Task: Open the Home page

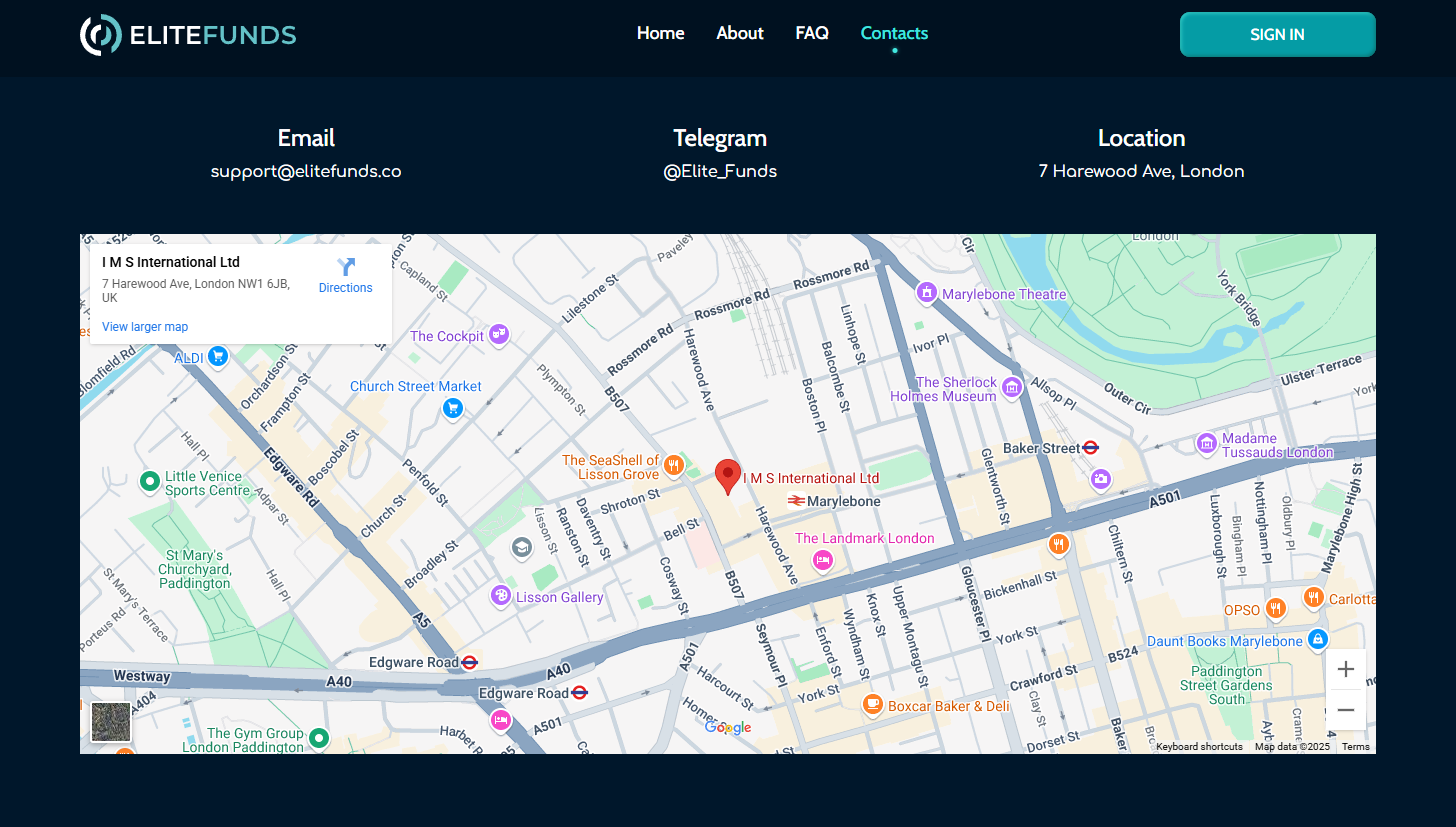Action: (x=661, y=33)
